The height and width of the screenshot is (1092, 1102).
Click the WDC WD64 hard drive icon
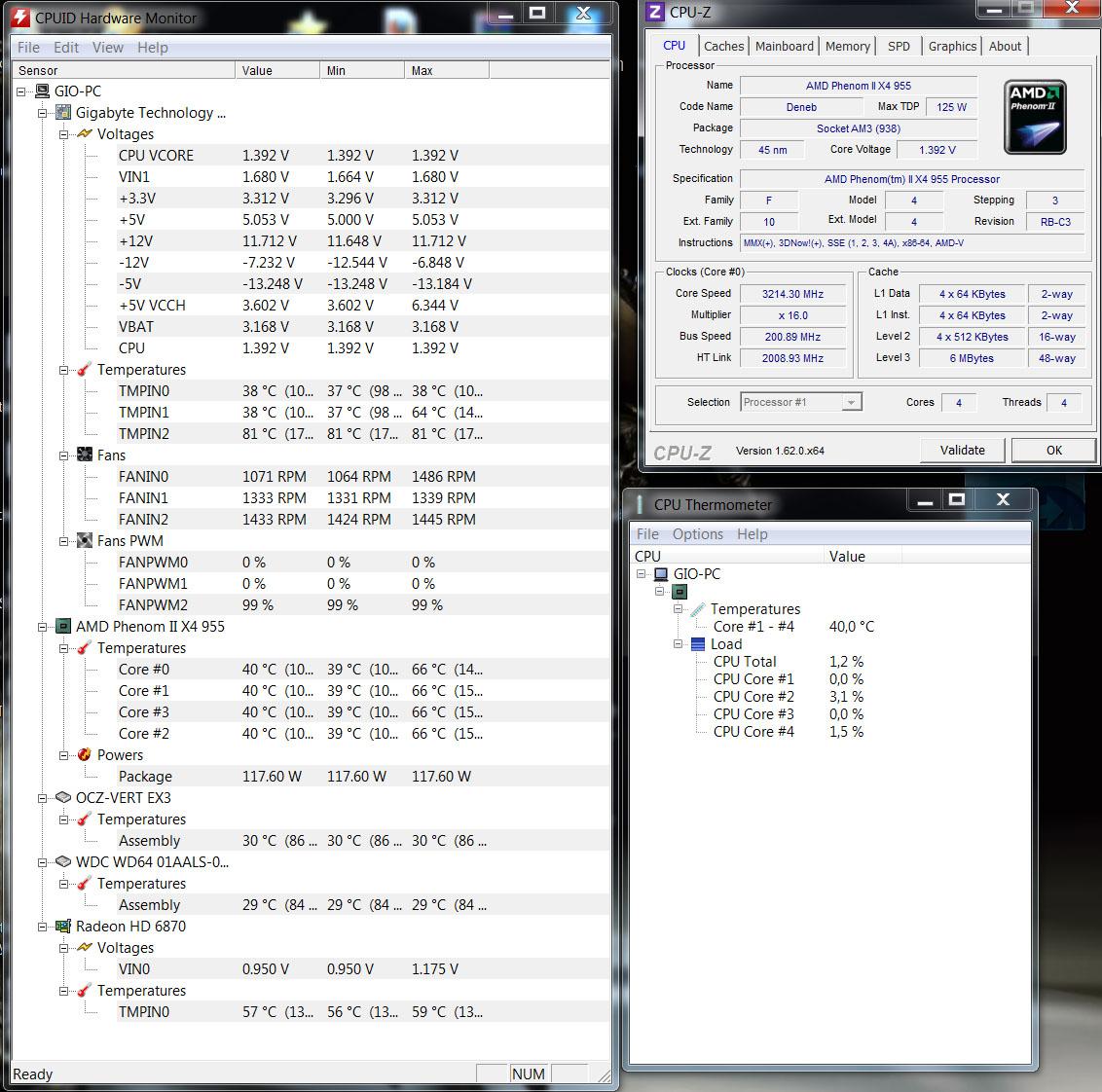[x=63, y=861]
